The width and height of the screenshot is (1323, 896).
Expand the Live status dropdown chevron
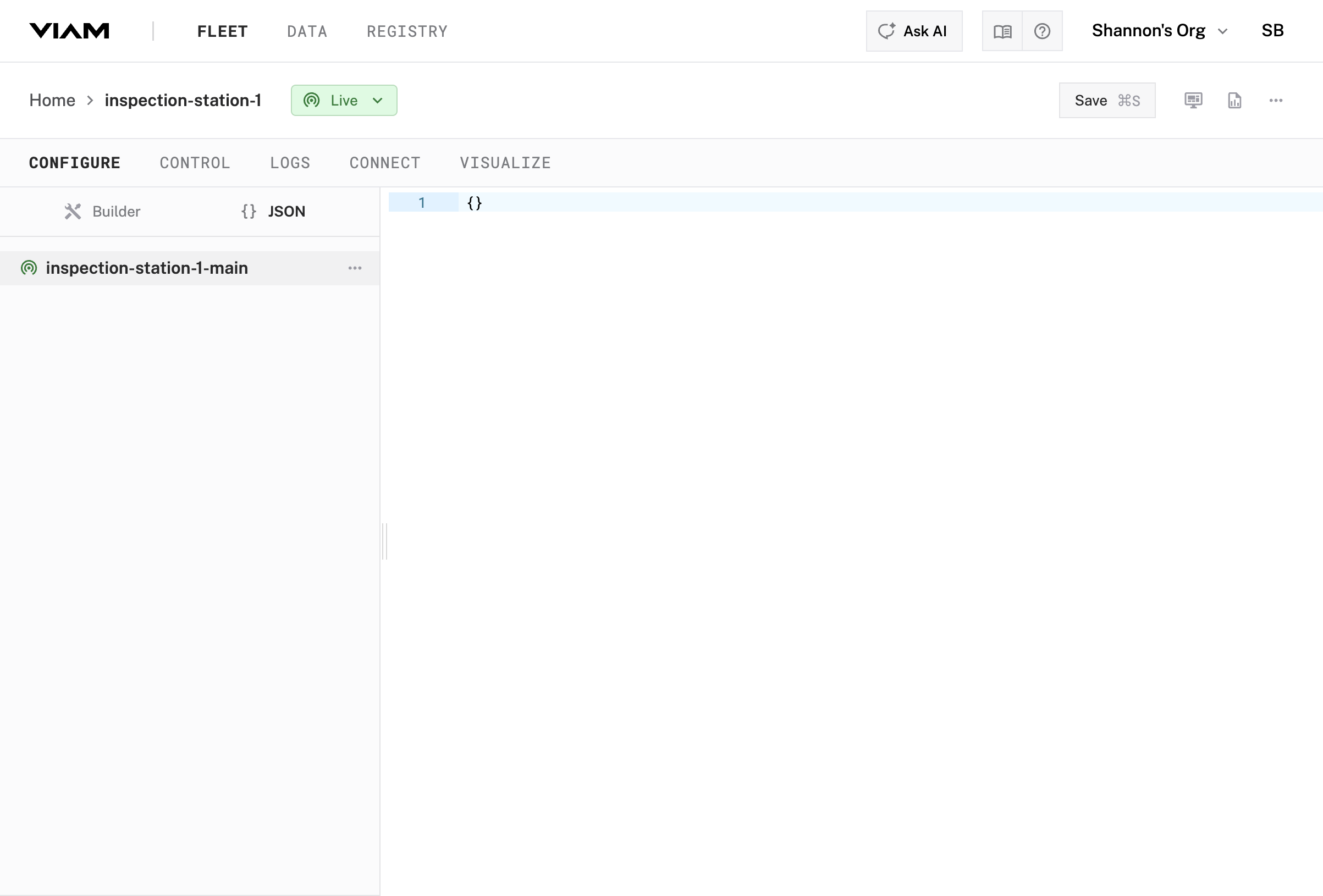378,100
